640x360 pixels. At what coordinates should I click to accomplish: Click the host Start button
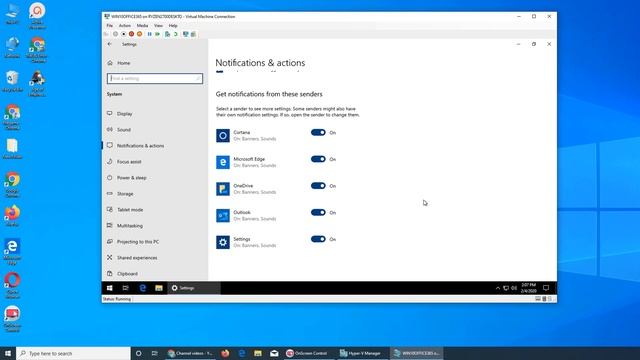(x=8, y=353)
